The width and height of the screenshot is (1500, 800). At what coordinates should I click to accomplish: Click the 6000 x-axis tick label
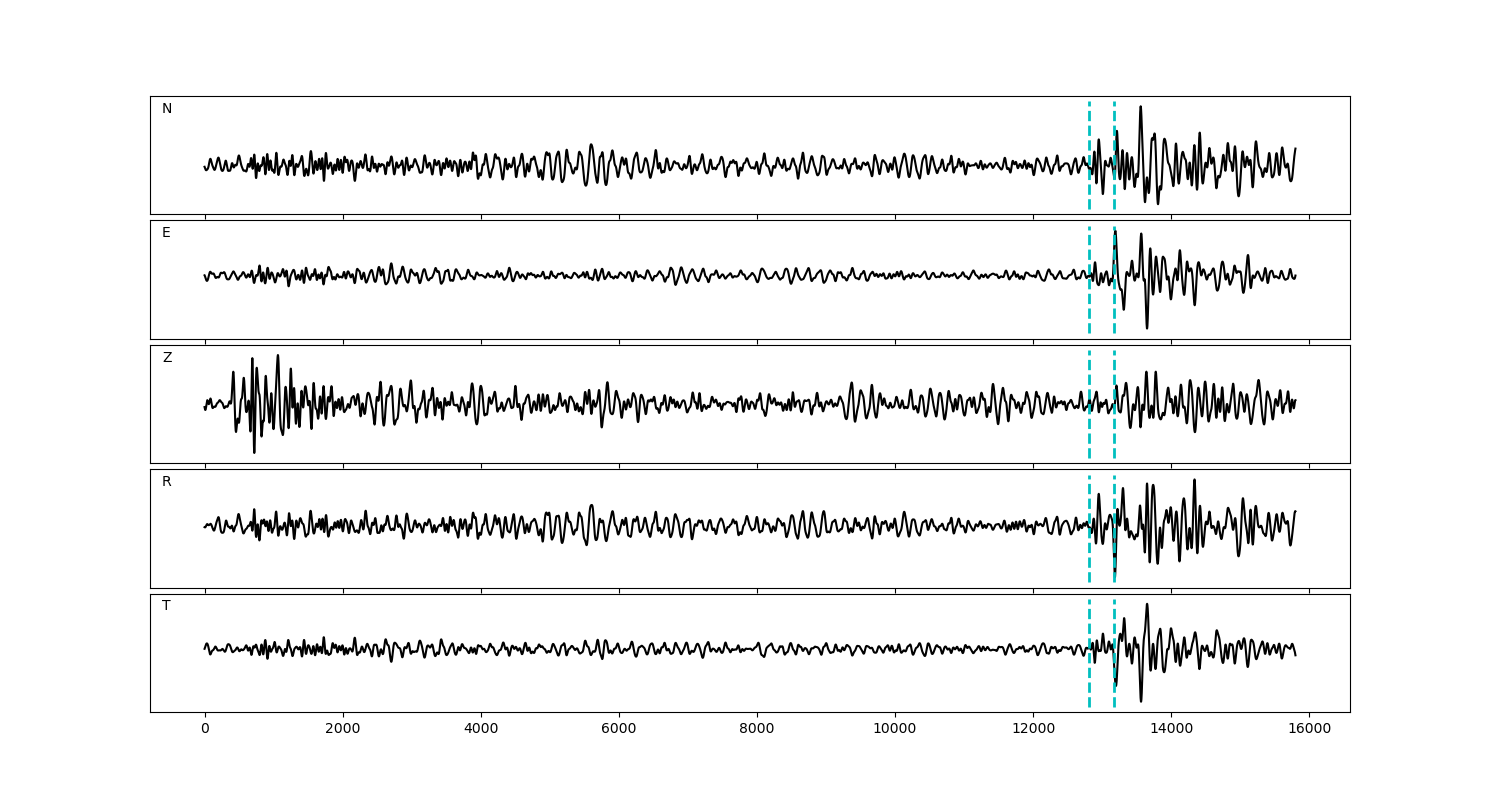pos(619,730)
